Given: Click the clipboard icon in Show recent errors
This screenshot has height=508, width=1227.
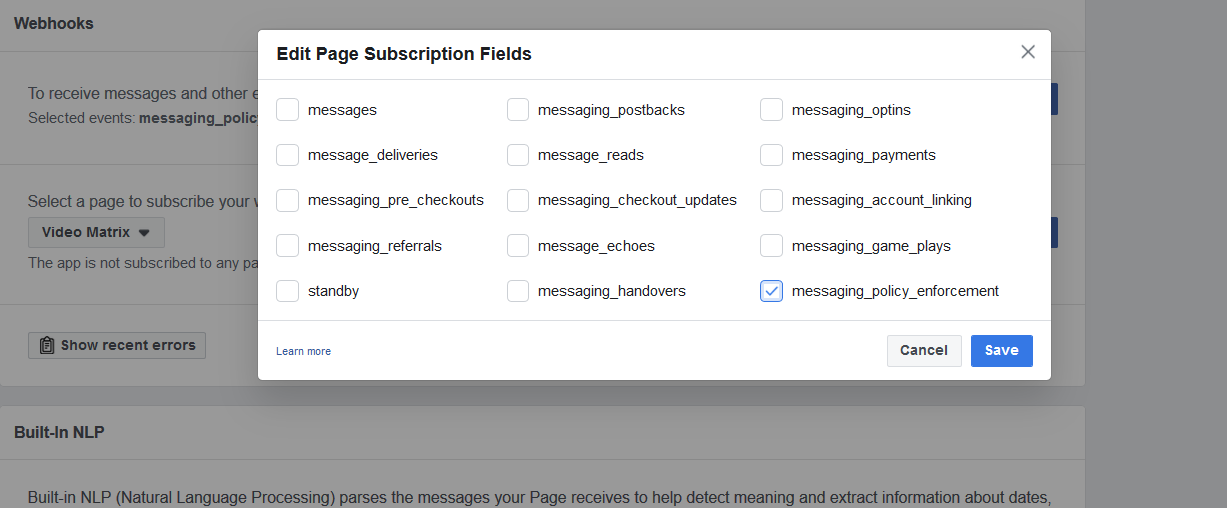Looking at the screenshot, I should click(x=47, y=345).
